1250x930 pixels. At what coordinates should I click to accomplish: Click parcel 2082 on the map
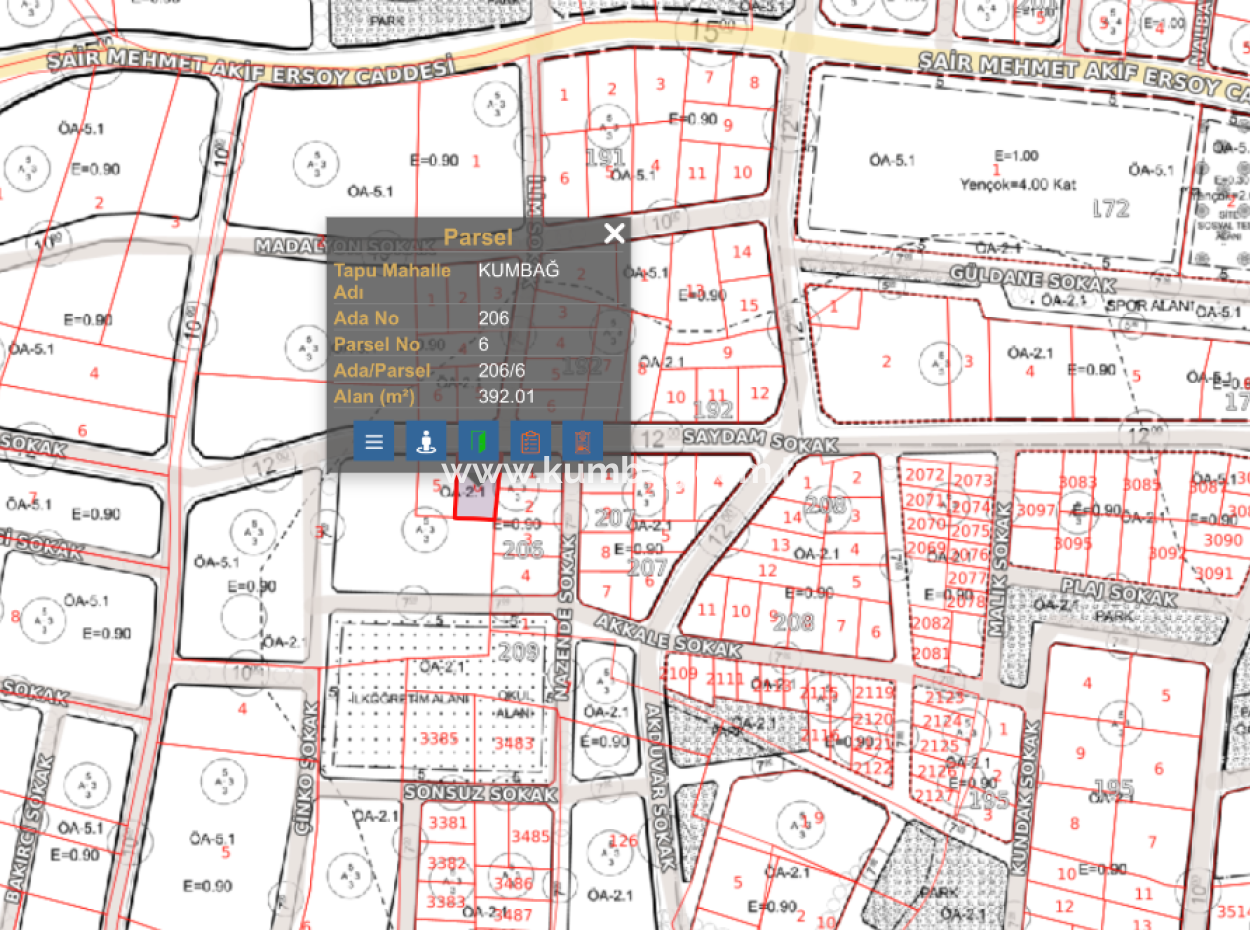tap(931, 624)
